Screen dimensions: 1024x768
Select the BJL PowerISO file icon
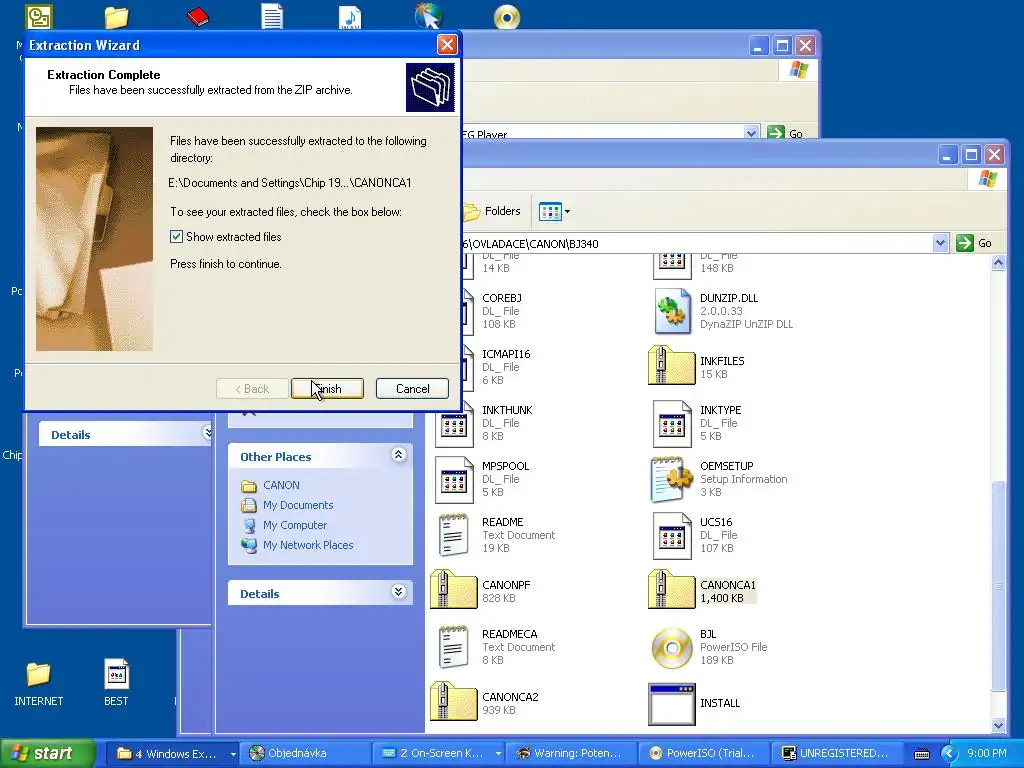coord(671,647)
